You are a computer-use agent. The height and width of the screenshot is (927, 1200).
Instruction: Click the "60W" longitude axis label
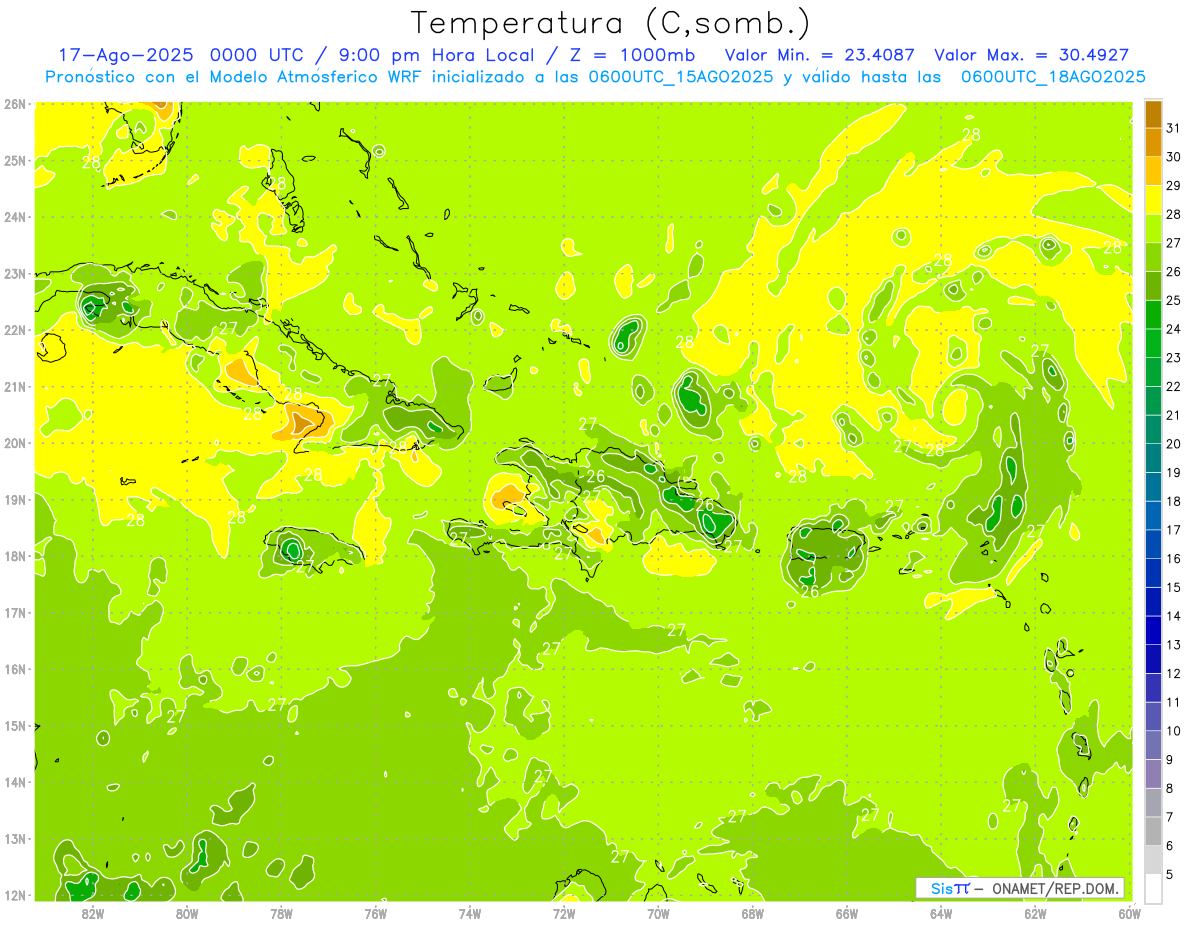click(1130, 913)
